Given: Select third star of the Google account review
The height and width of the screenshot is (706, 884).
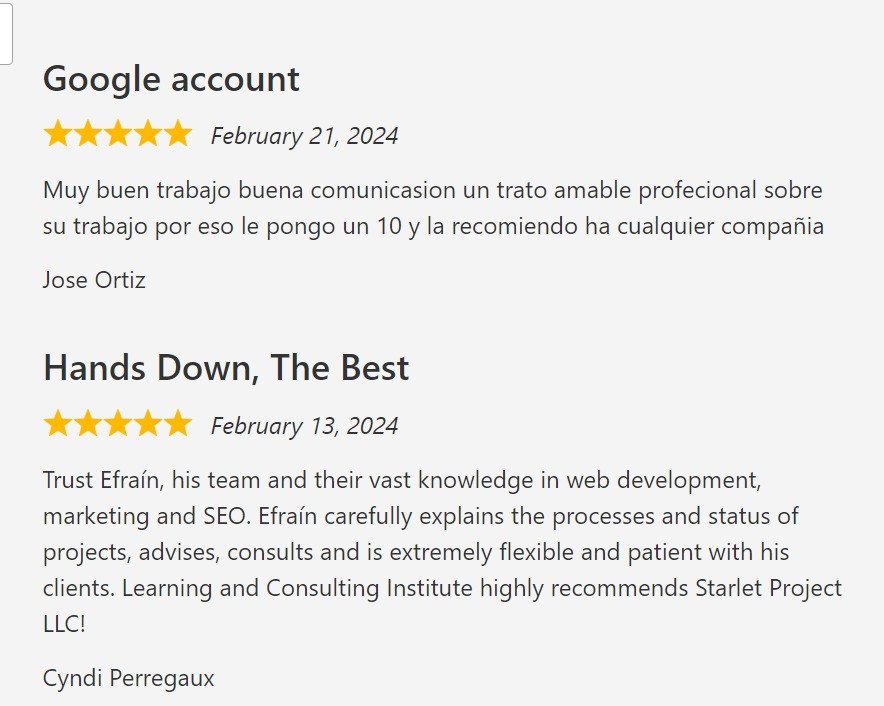Looking at the screenshot, I should click(x=118, y=134).
